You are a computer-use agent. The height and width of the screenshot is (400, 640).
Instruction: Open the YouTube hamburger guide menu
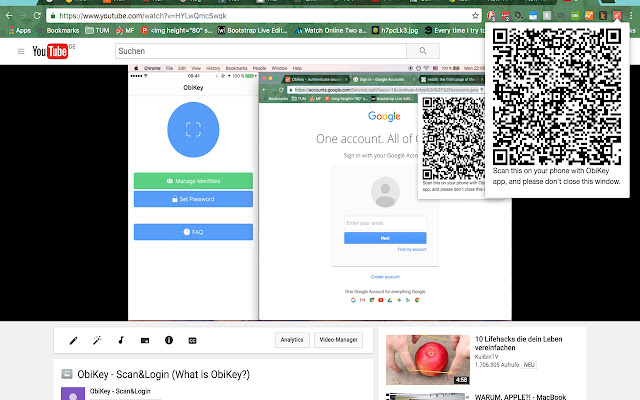pos(21,51)
